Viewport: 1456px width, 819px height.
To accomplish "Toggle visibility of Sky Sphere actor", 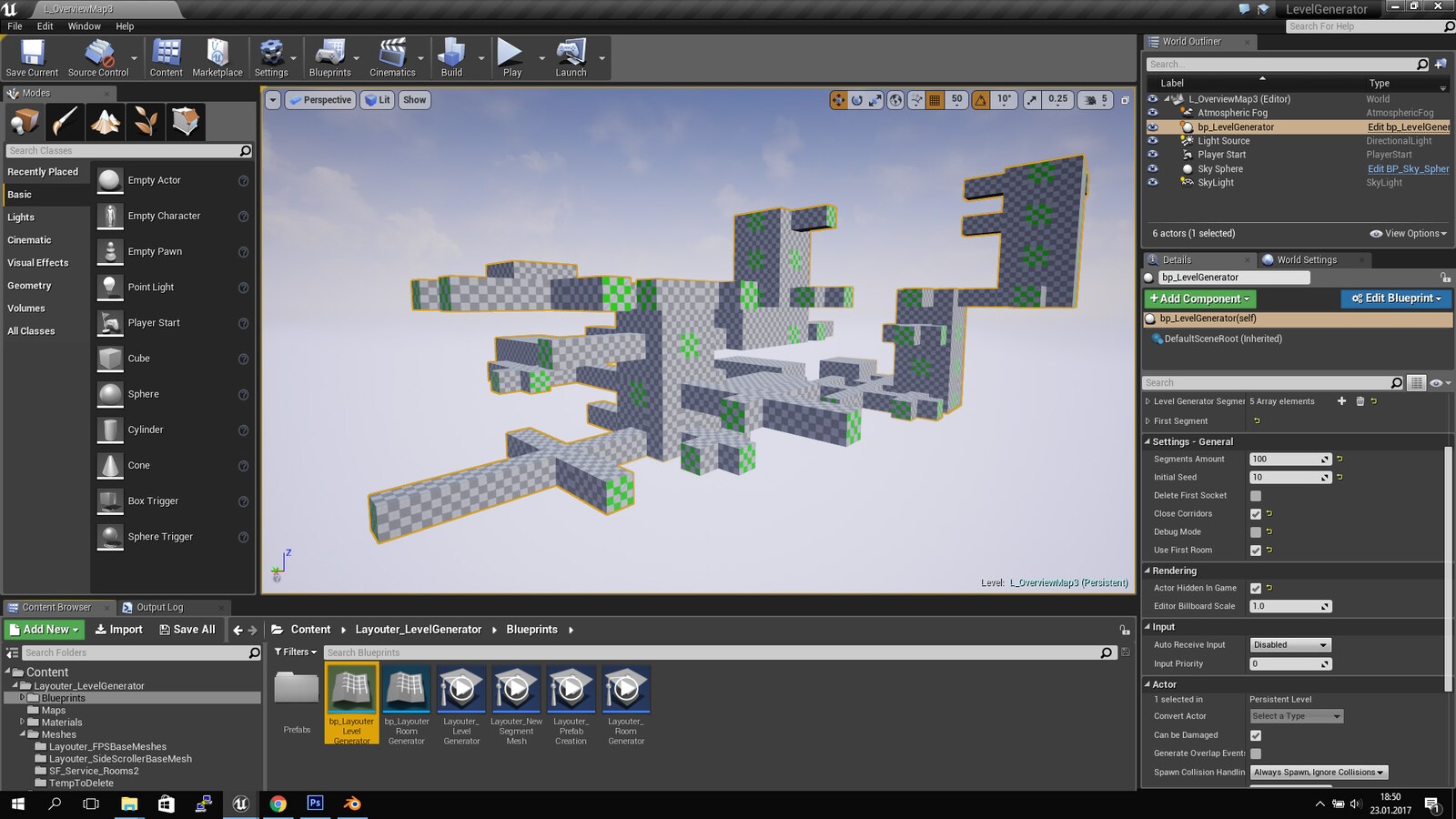I will (x=1152, y=168).
